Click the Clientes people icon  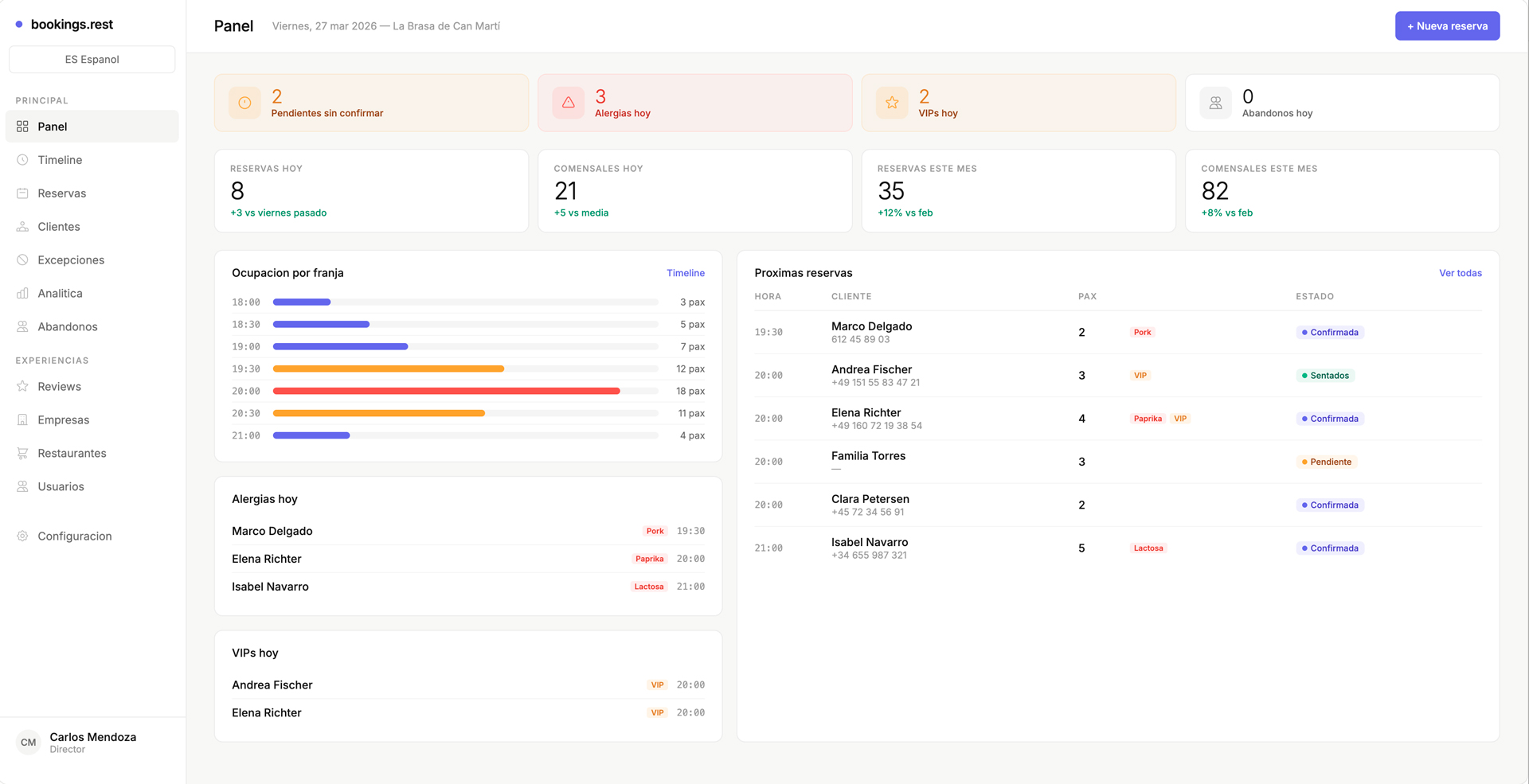(23, 226)
